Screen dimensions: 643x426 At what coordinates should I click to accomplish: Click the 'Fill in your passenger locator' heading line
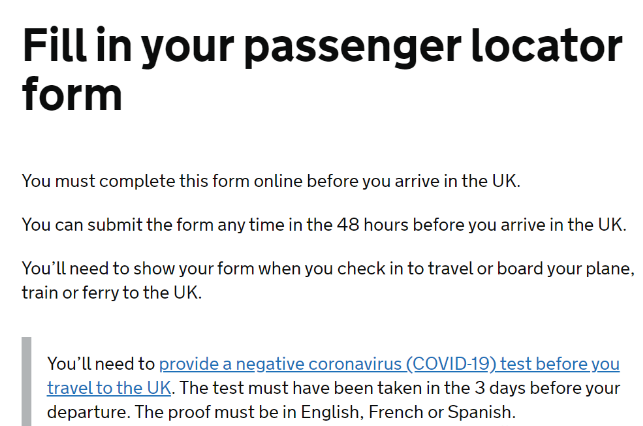pos(322,47)
